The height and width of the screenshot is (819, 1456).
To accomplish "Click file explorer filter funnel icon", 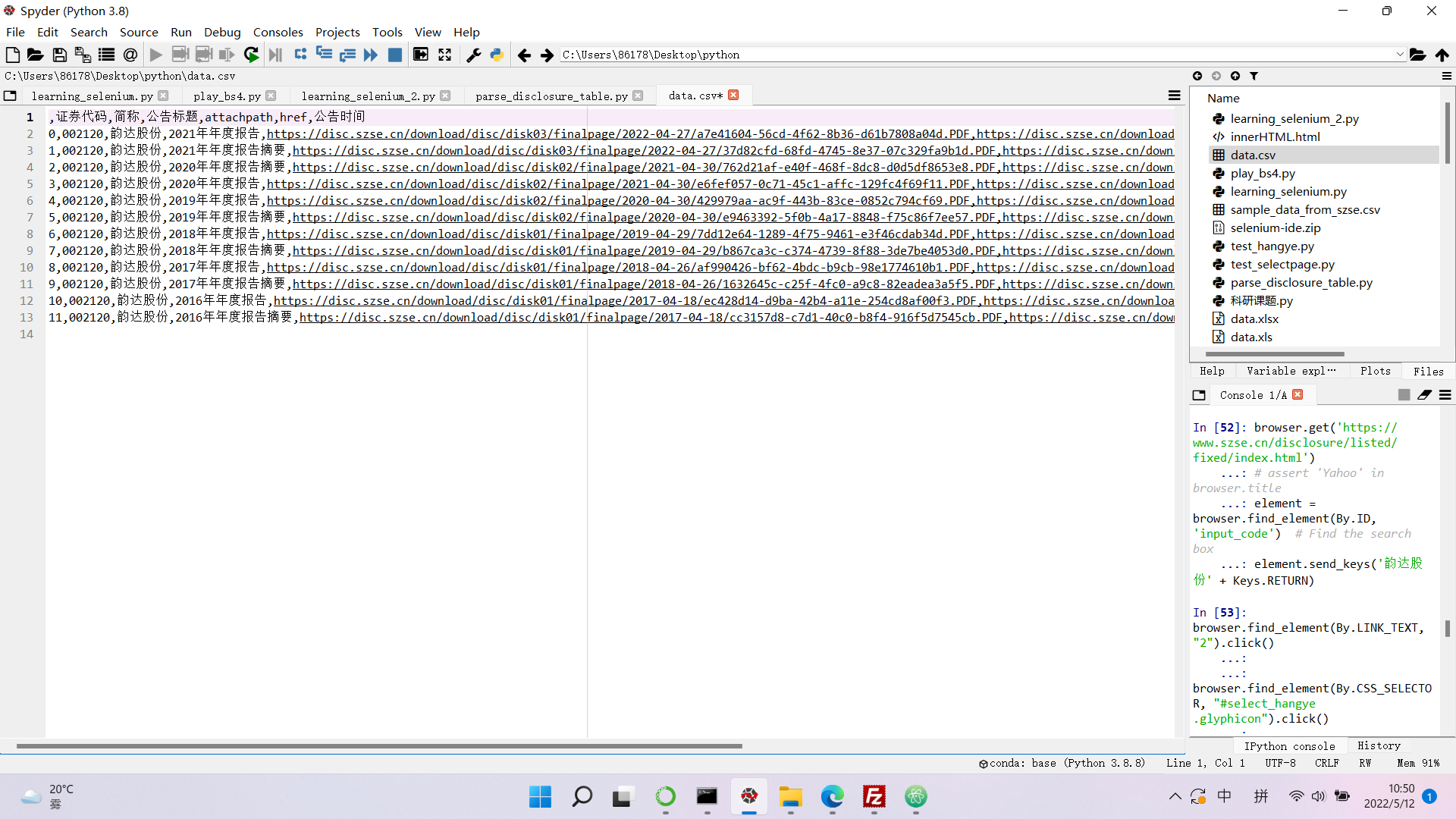I will click(1254, 76).
